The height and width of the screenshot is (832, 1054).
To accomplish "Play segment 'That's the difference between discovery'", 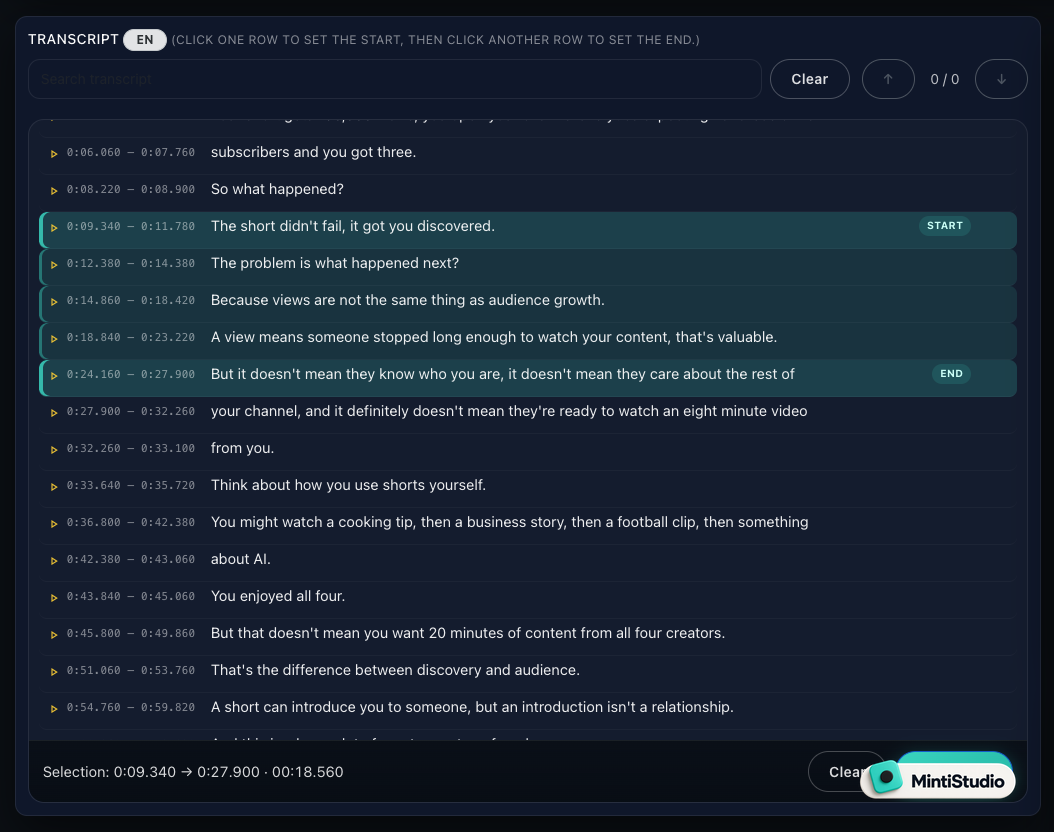I will 54,671.
